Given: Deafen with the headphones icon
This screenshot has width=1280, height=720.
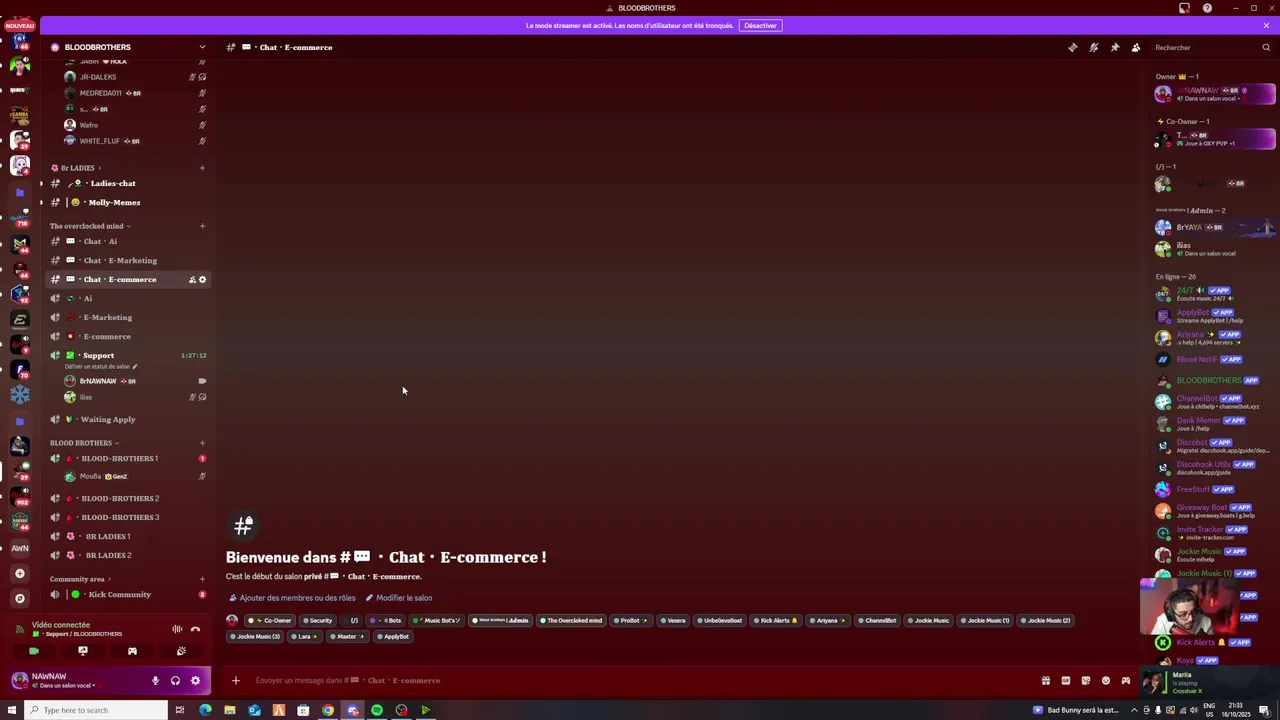Looking at the screenshot, I should coord(175,680).
